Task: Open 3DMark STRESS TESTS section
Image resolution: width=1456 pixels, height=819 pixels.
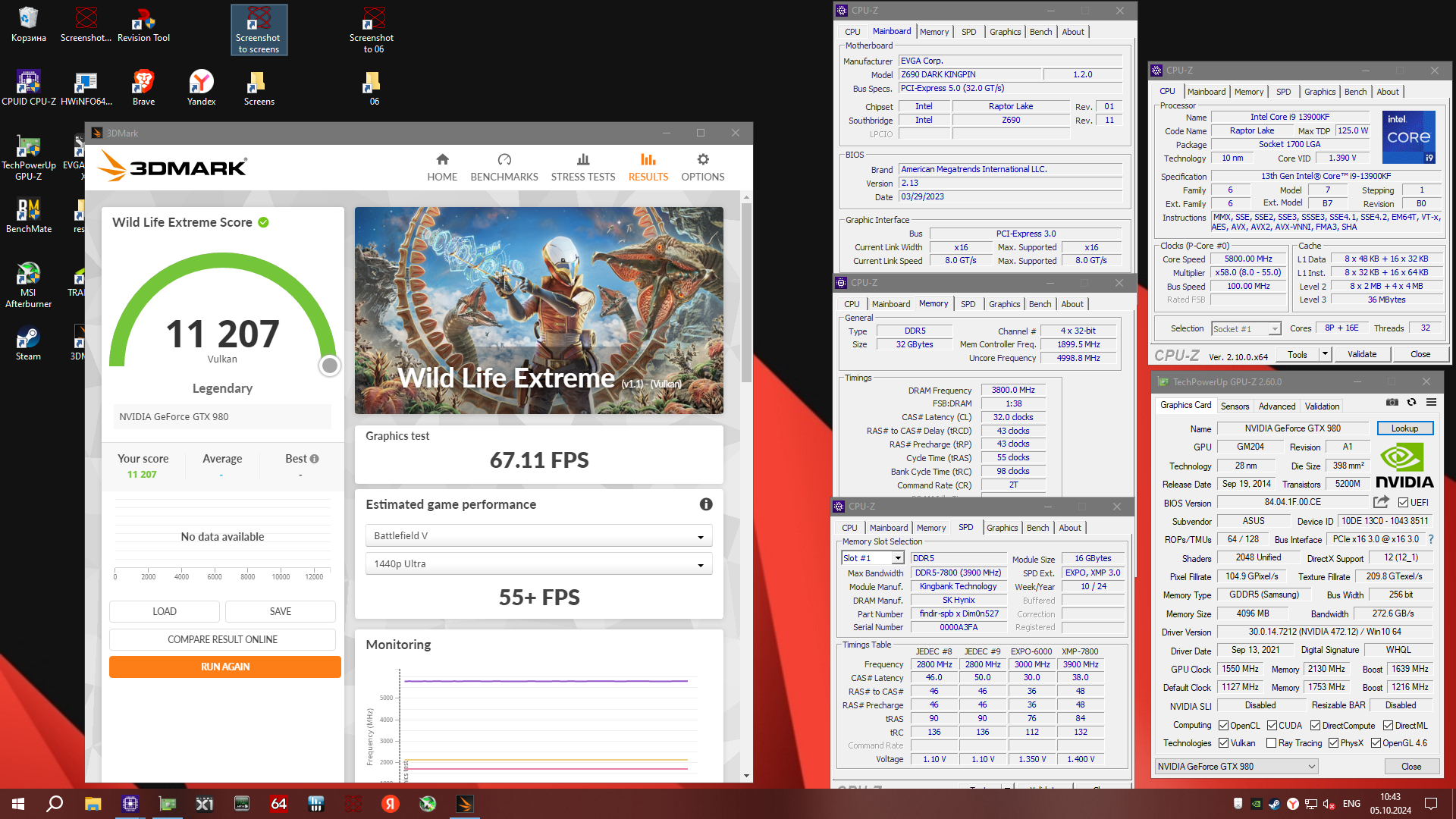Action: coord(583,168)
